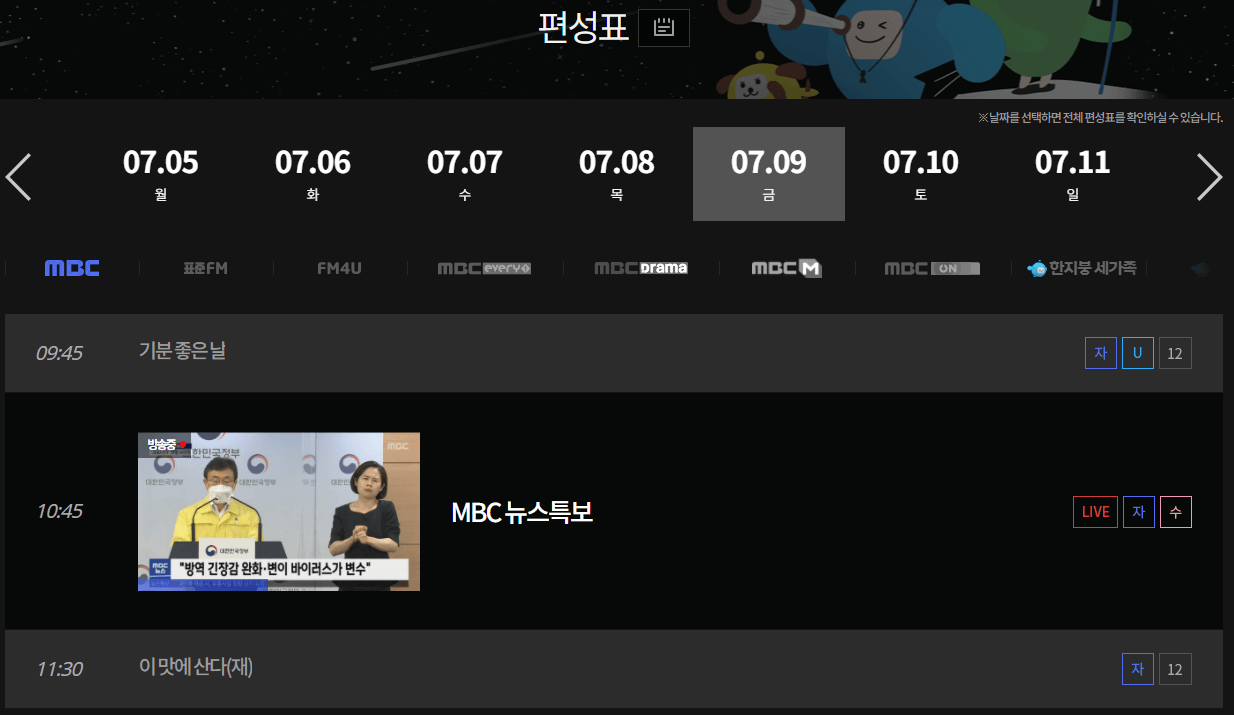Click the U badge next to 기분 좋은날
This screenshot has width=1234, height=715.
coord(1137,352)
